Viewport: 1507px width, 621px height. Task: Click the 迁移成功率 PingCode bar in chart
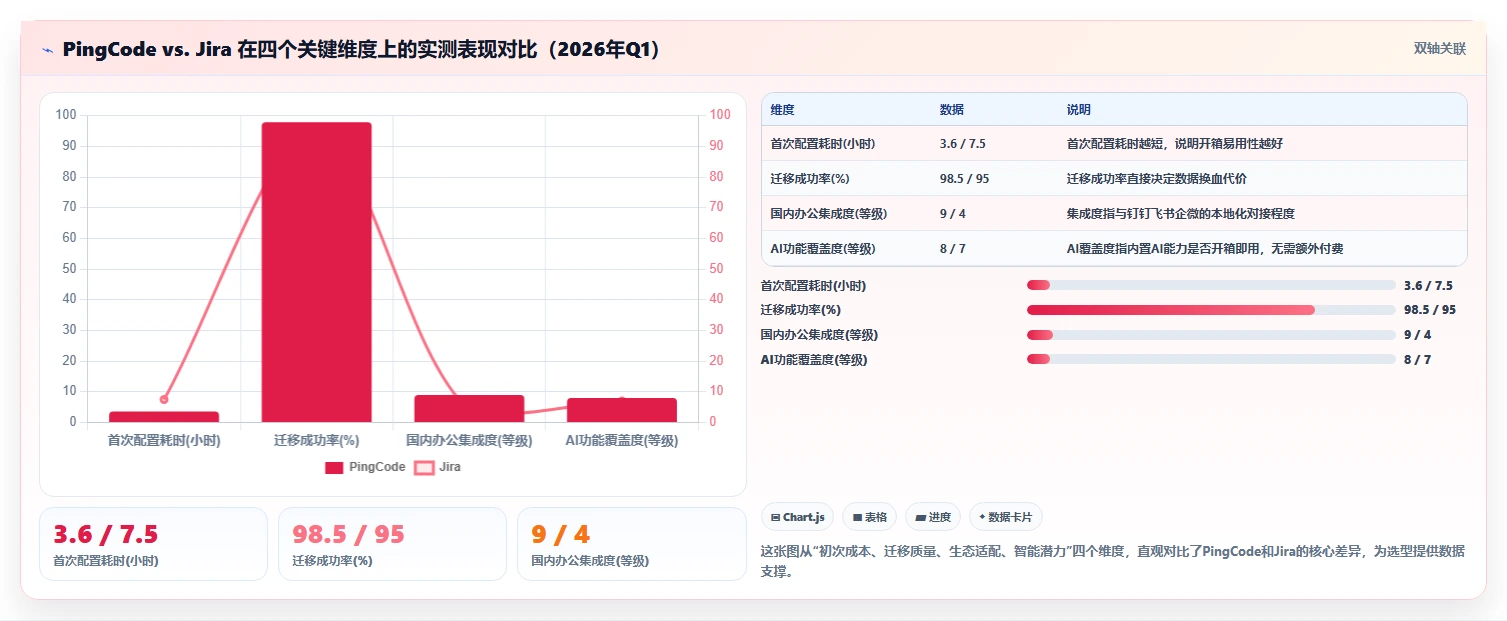(316, 272)
